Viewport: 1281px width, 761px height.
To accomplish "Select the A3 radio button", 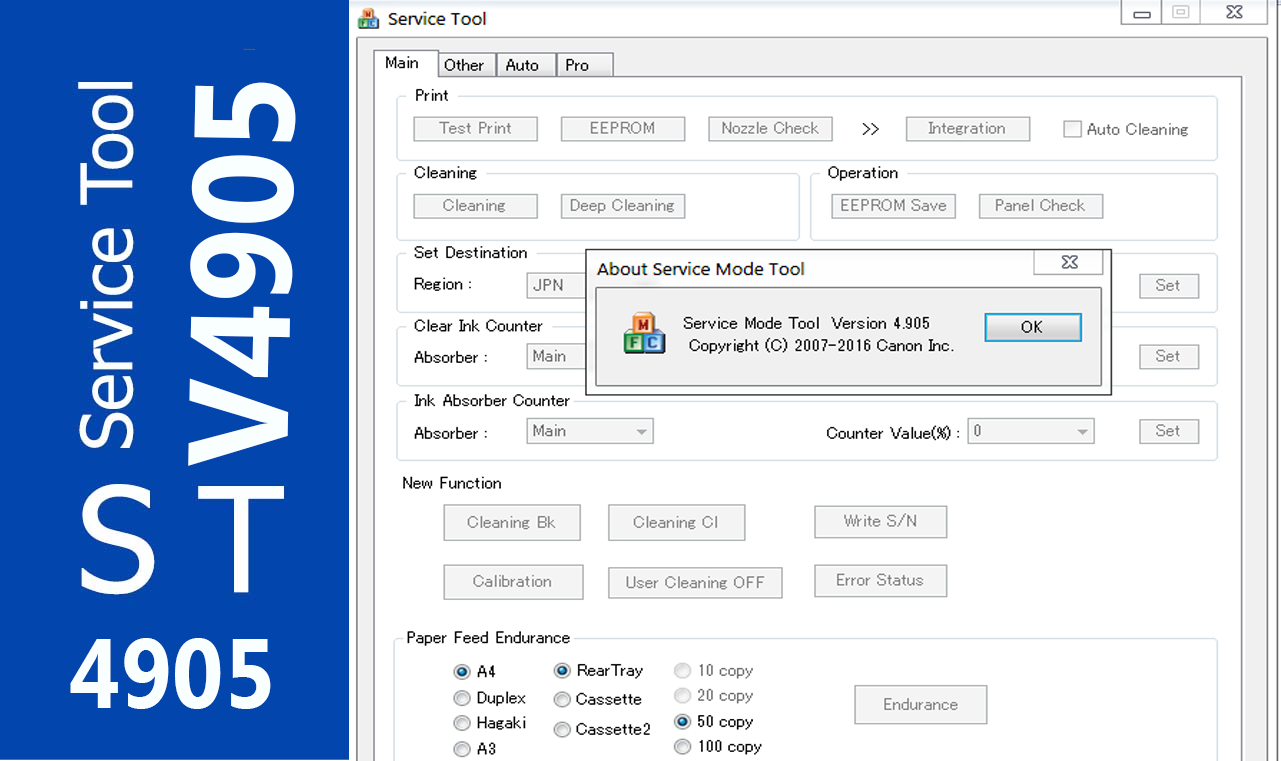I will point(462,749).
